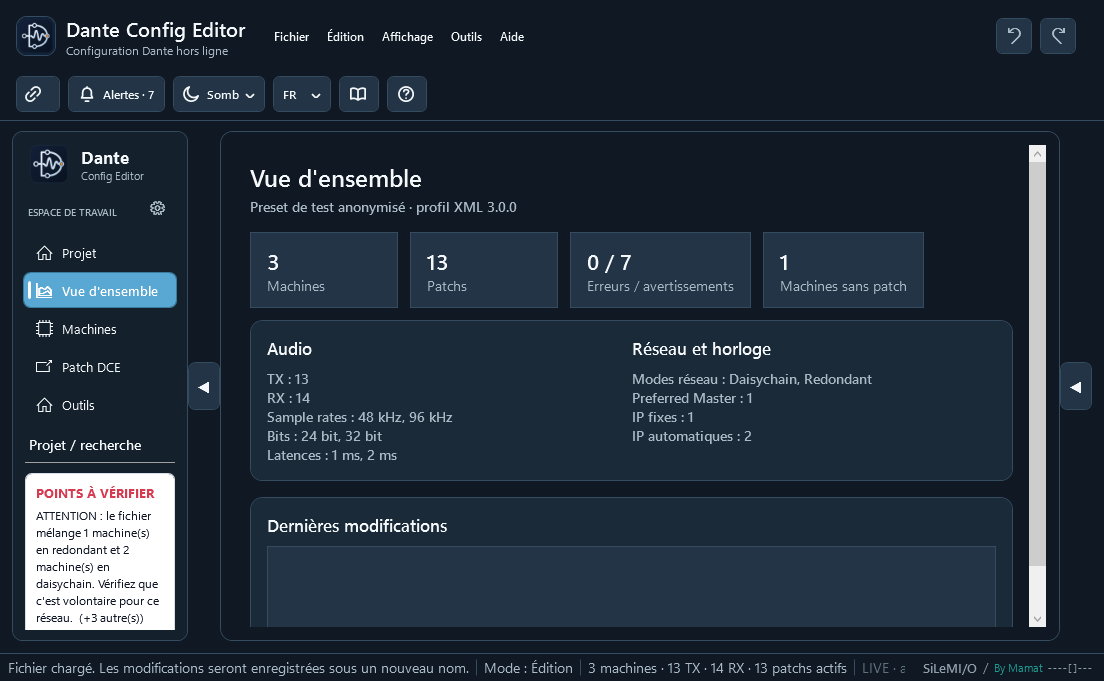Go to Projet in sidebar
Viewport: 1104px width, 681px height.
click(x=100, y=253)
